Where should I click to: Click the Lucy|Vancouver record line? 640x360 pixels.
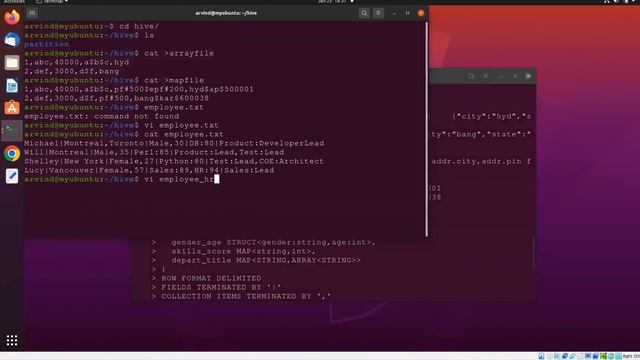(x=149, y=170)
